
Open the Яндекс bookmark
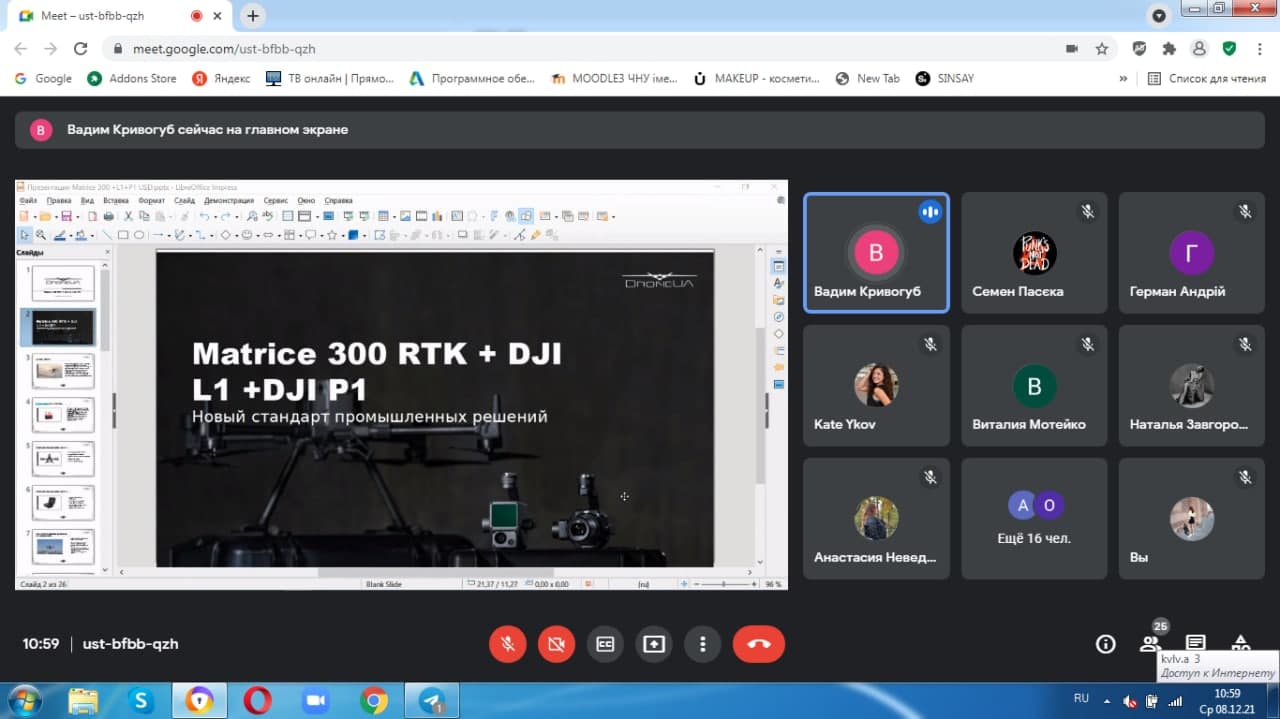[221, 78]
